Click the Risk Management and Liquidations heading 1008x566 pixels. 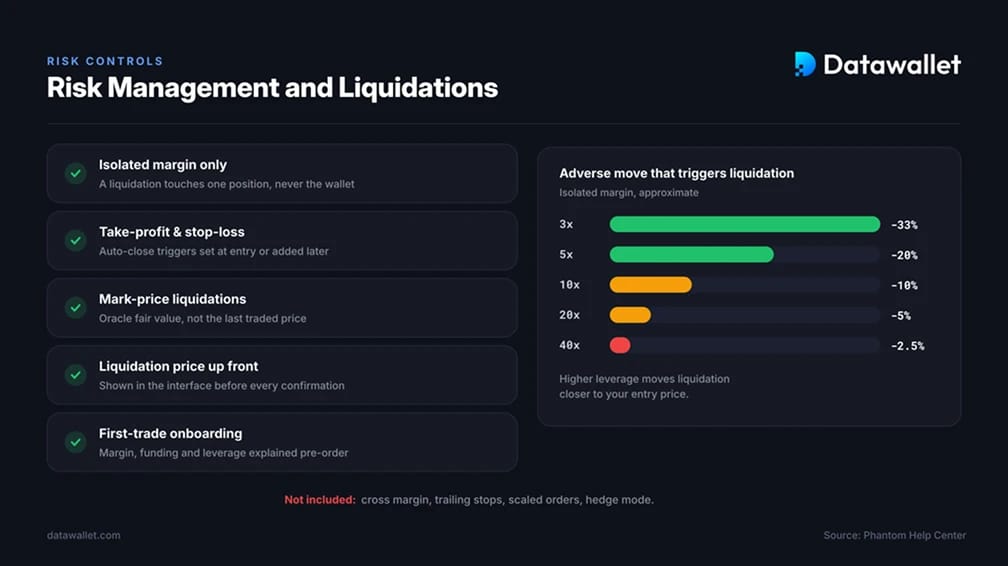pyautogui.click(x=272, y=88)
